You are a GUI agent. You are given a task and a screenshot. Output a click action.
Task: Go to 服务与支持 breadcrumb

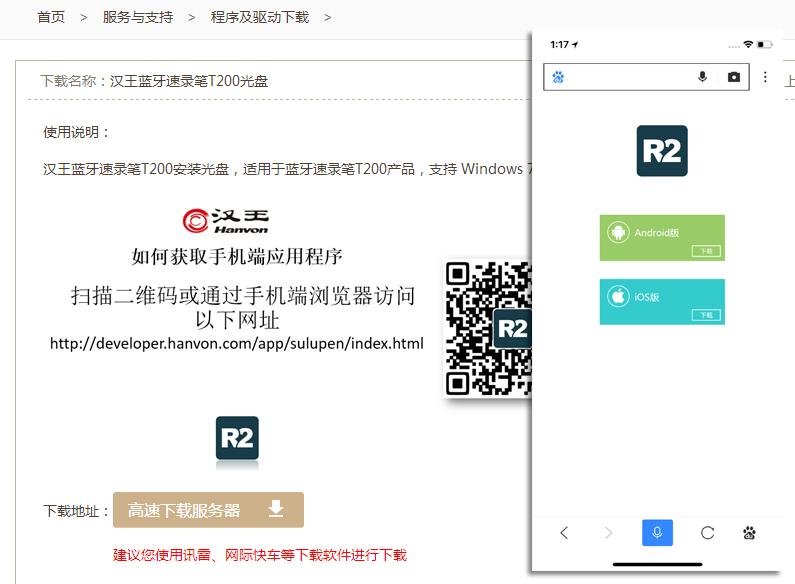pyautogui.click(x=138, y=17)
